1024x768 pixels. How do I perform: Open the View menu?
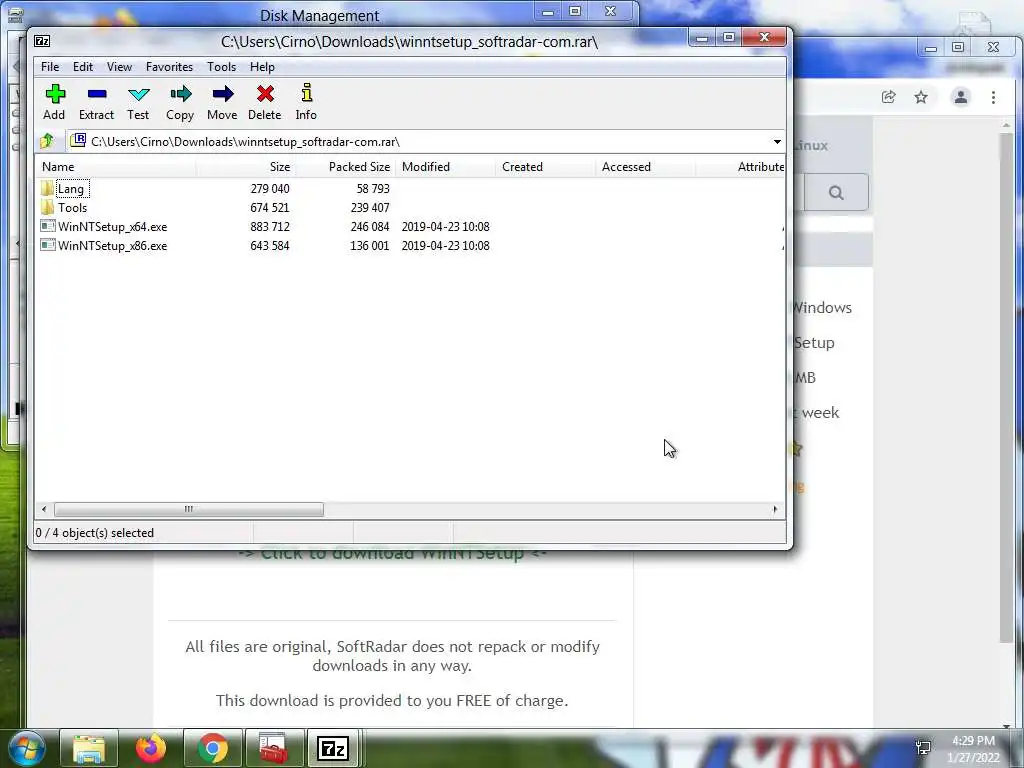pyautogui.click(x=120, y=67)
